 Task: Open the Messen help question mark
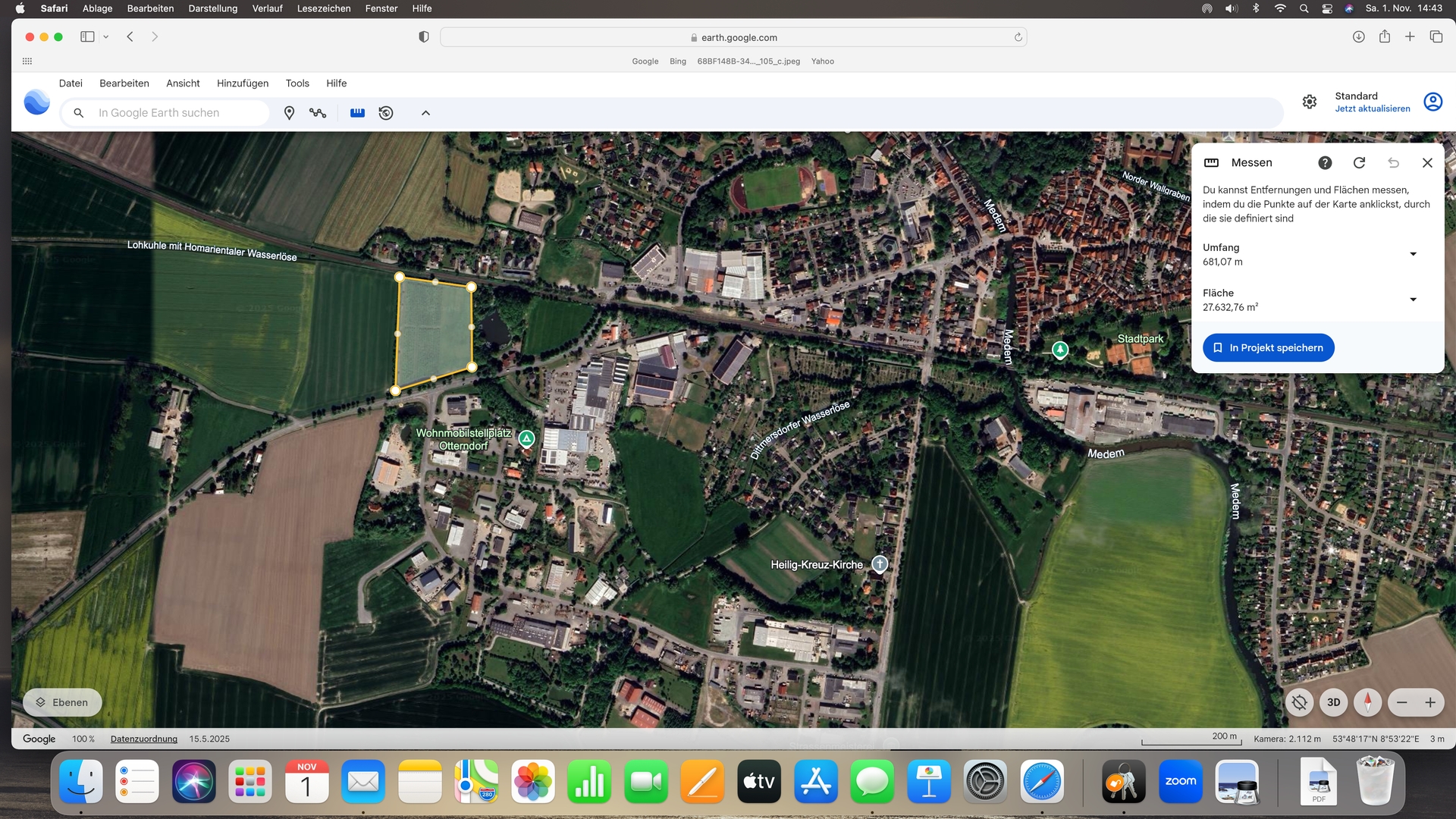(1325, 163)
